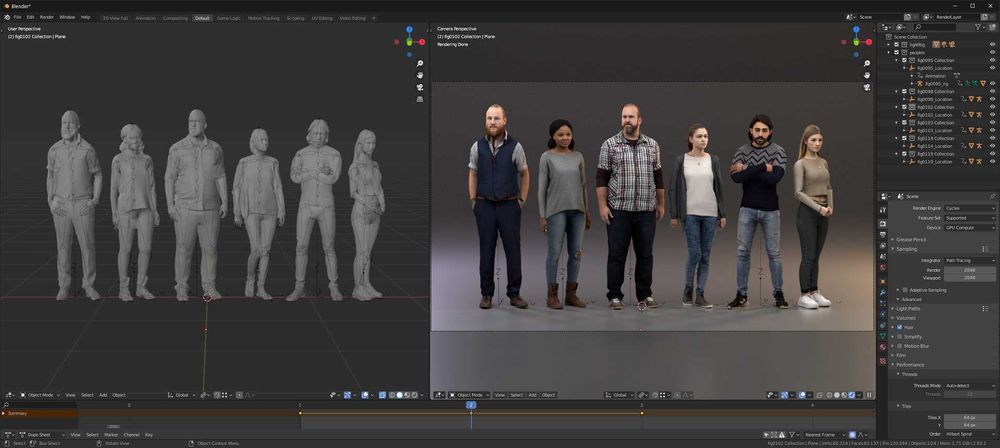Open the Render Engine dropdown showing Cycles
Image resolution: width=1000 pixels, height=448 pixels.
pyautogui.click(x=969, y=208)
